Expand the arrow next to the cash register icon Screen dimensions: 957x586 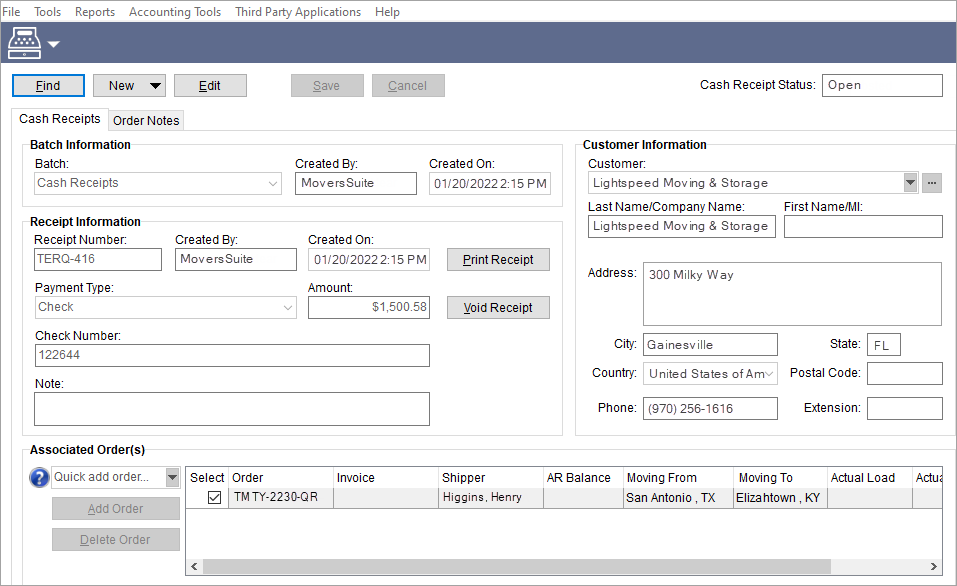pyautogui.click(x=54, y=44)
